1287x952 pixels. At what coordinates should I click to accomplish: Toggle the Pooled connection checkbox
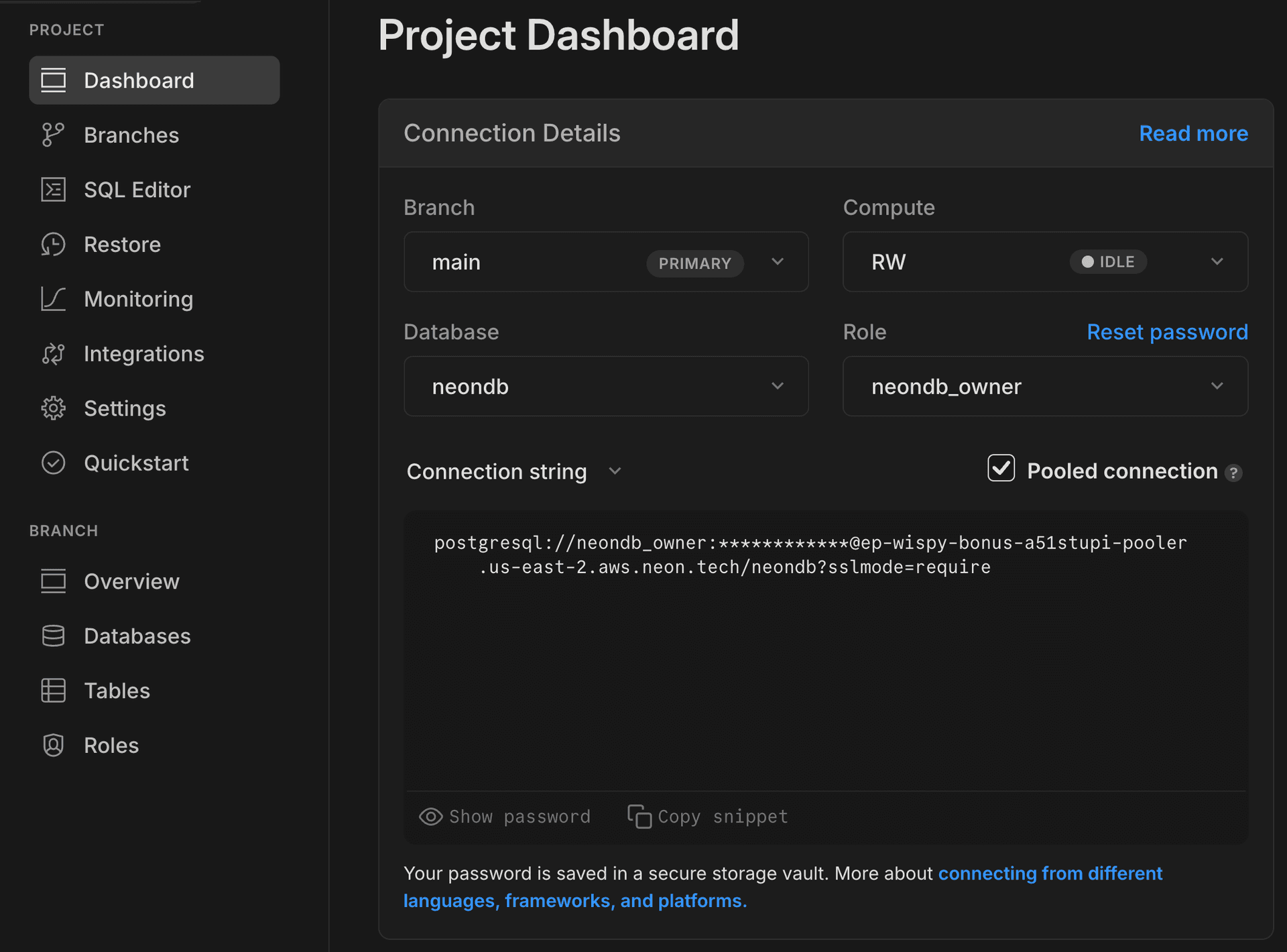(1001, 469)
